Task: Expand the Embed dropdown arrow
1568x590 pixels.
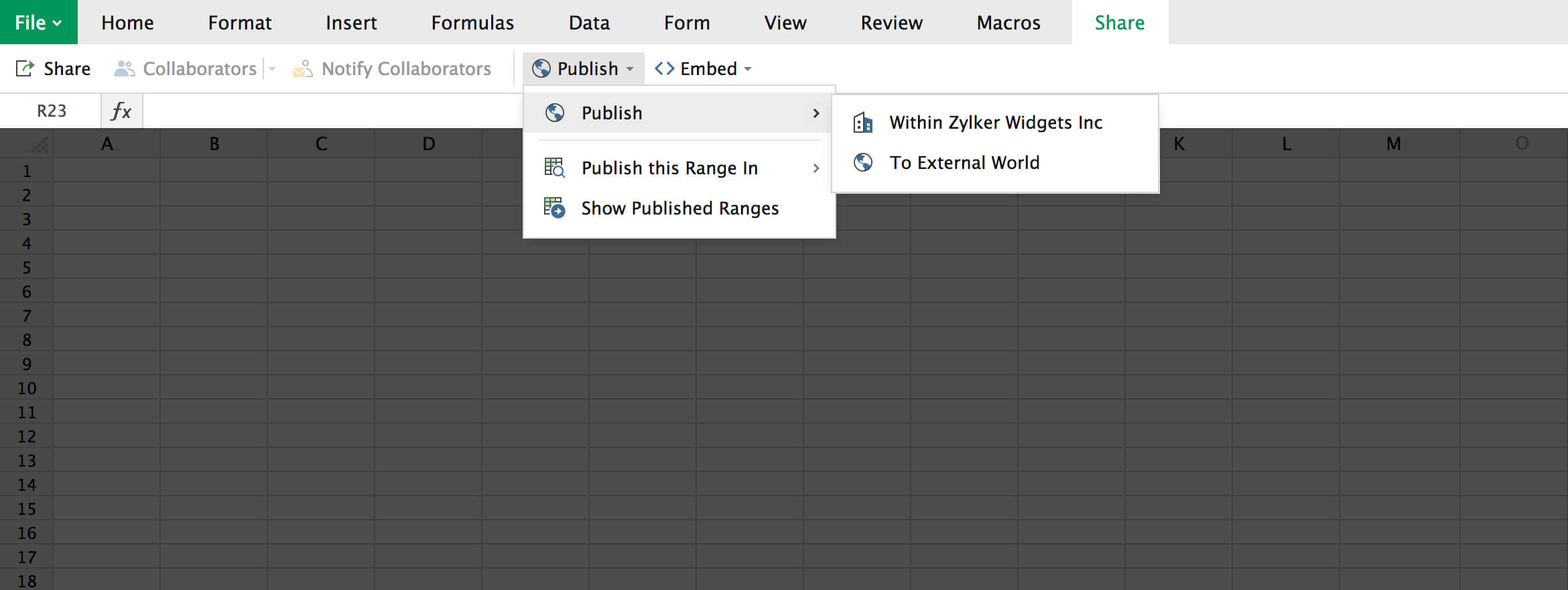Action: click(748, 69)
